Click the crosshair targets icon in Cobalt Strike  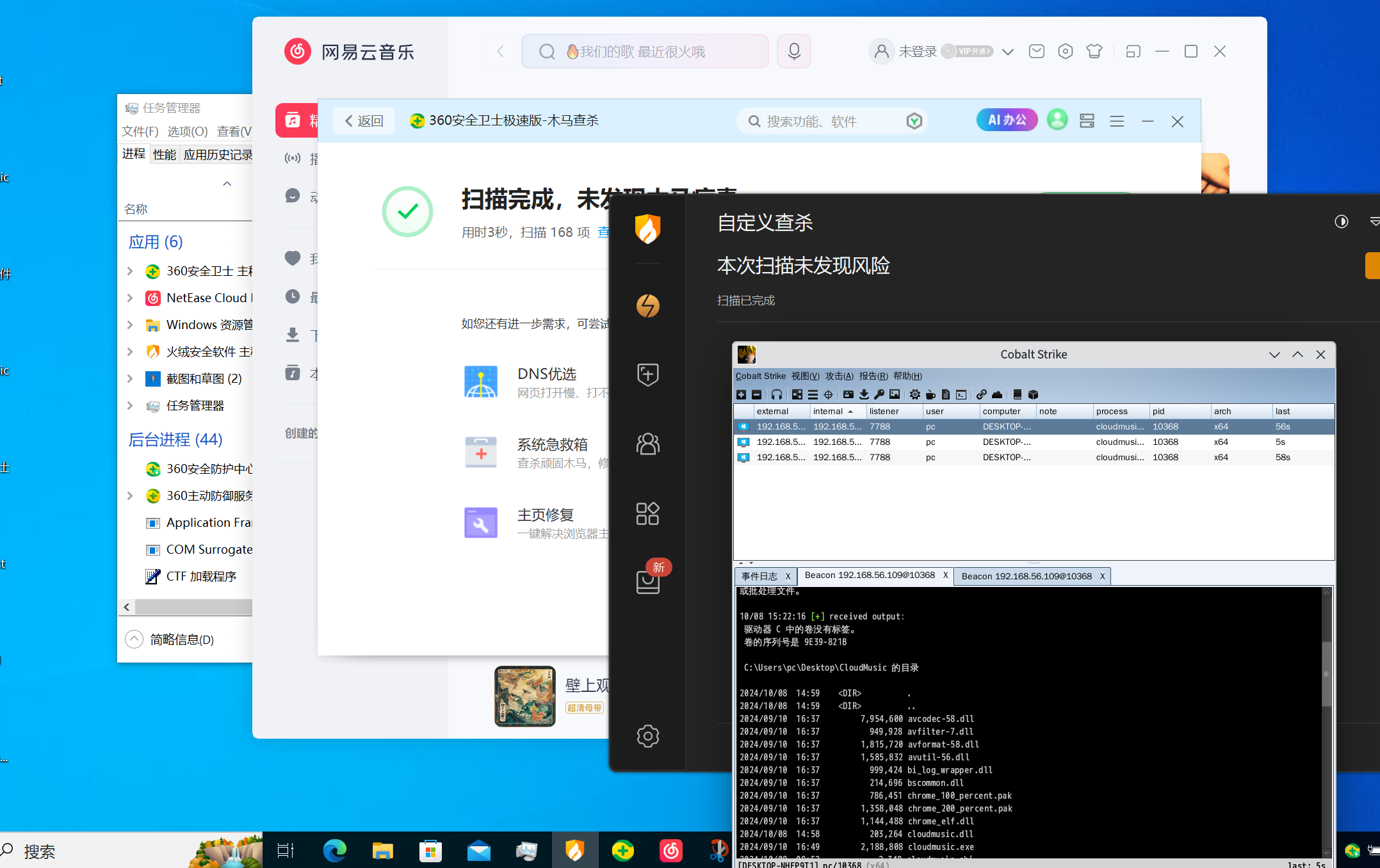click(828, 394)
